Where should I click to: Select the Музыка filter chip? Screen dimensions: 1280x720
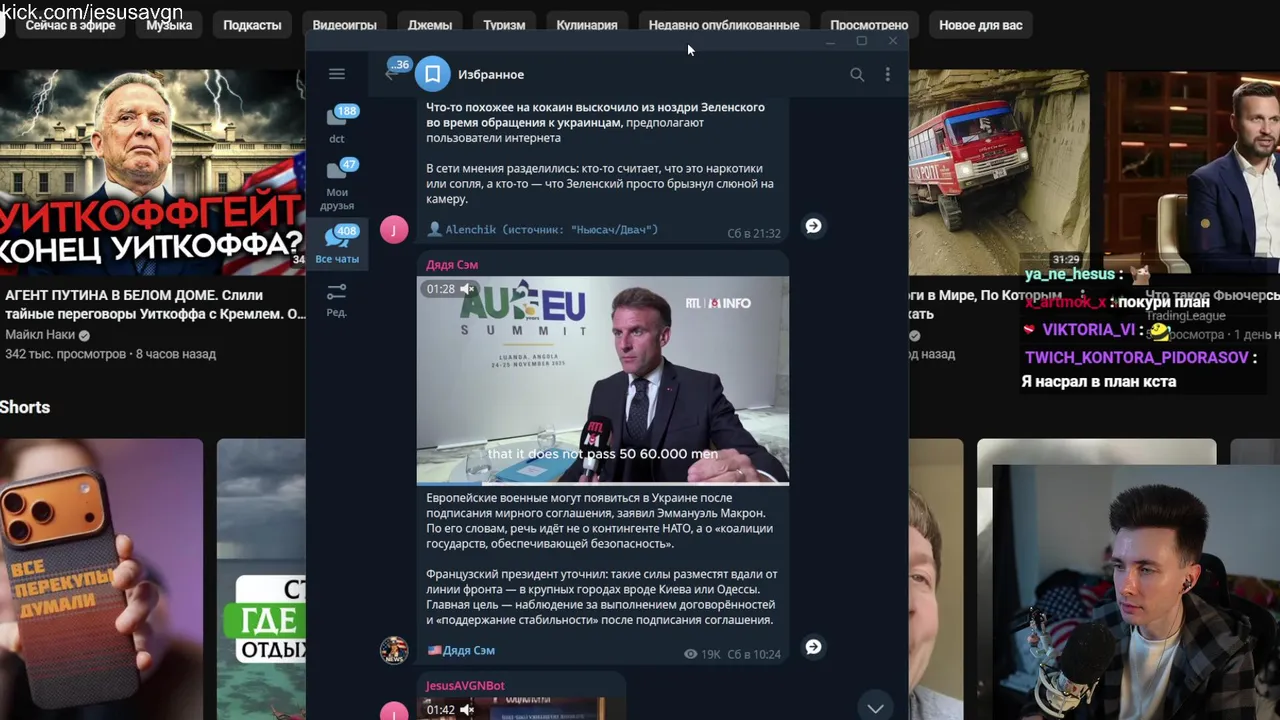coord(169,25)
